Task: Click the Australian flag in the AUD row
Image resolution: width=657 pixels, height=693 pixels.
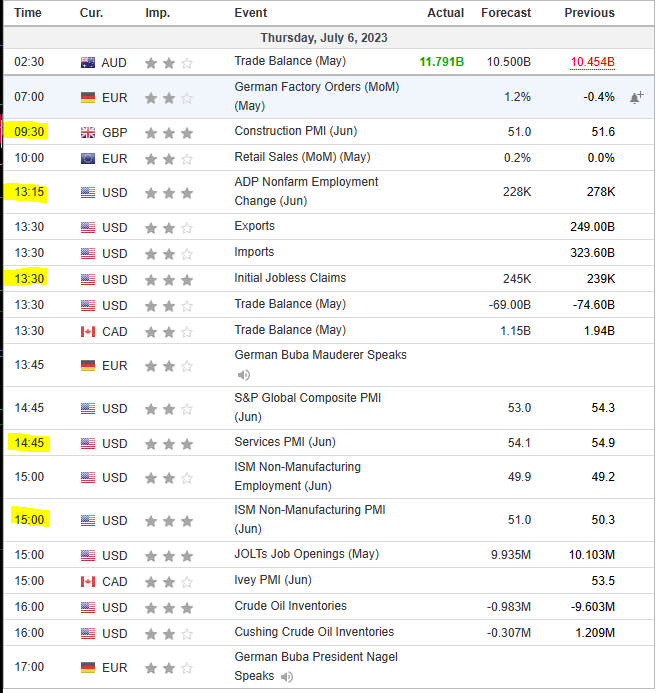Action: tap(89, 62)
